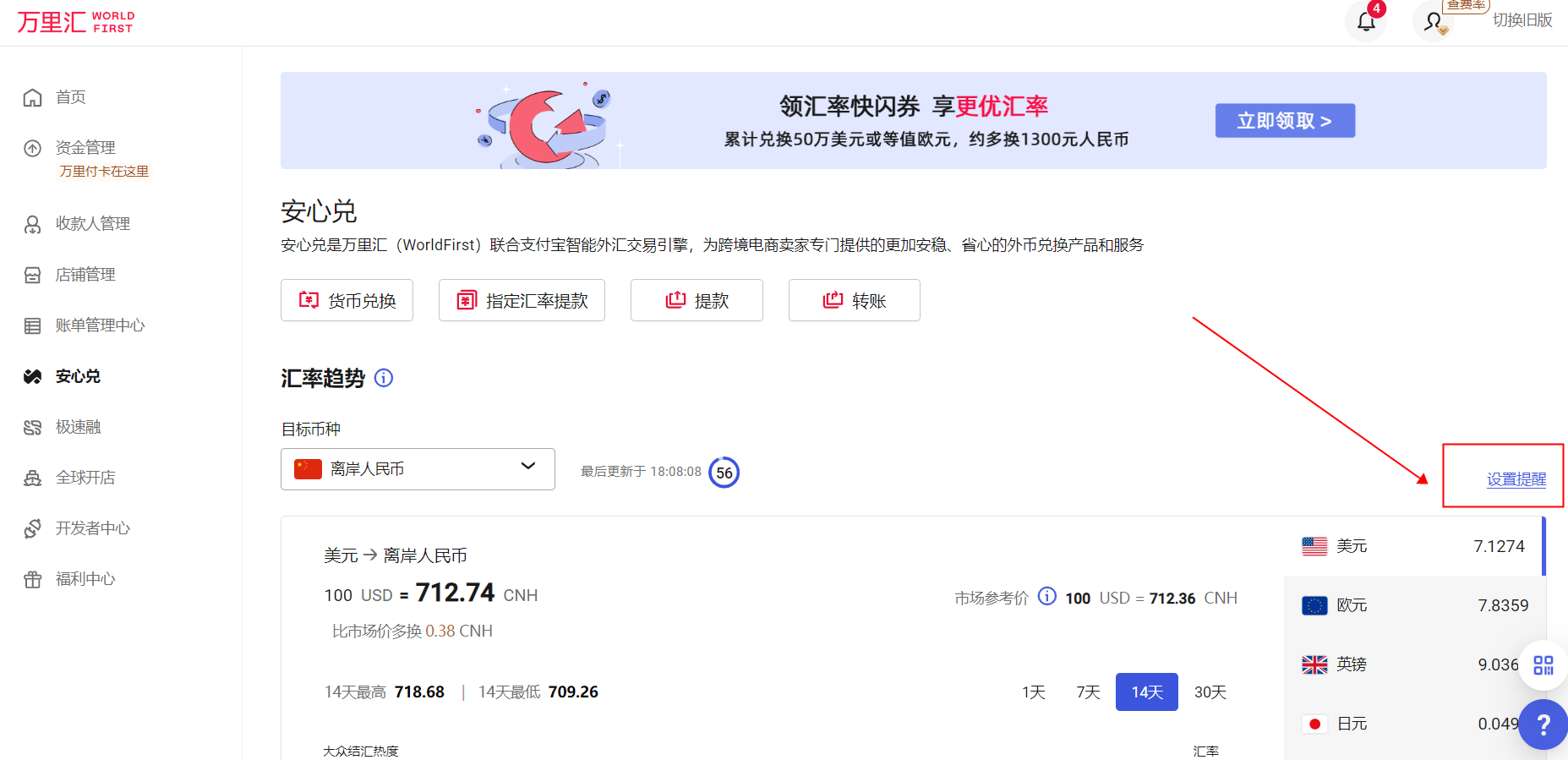Click the 56 countdown refresh circle
1568x760 pixels.
pyautogui.click(x=724, y=473)
